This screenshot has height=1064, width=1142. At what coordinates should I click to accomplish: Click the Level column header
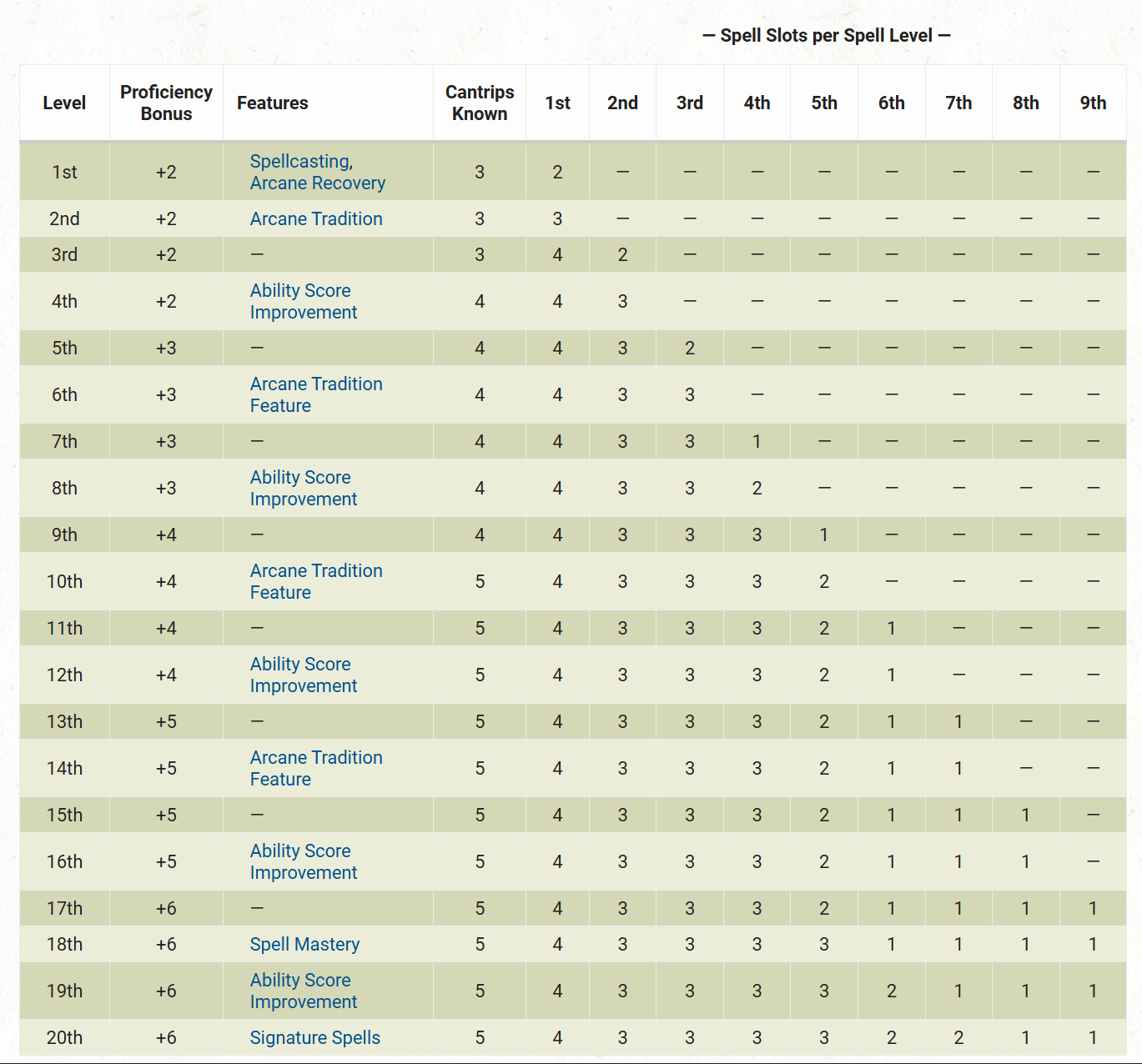pyautogui.click(x=64, y=103)
